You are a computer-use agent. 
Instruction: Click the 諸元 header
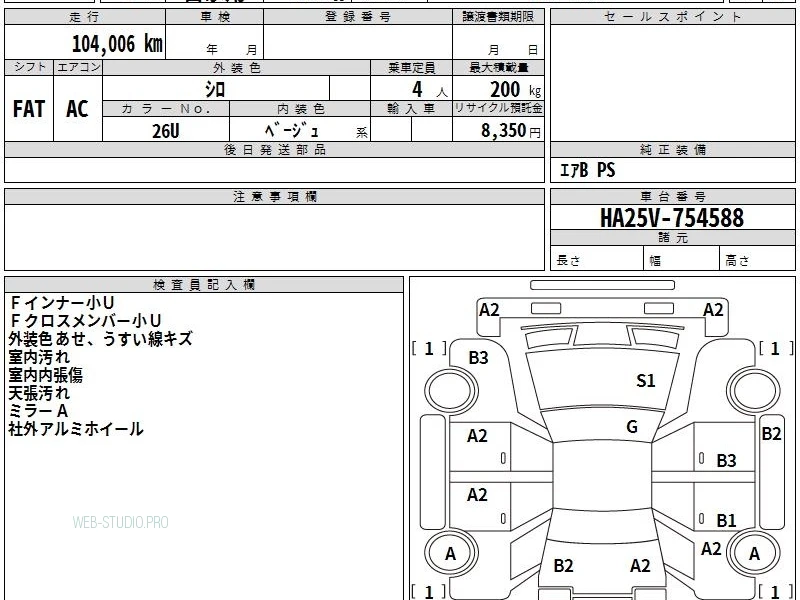[672, 238]
